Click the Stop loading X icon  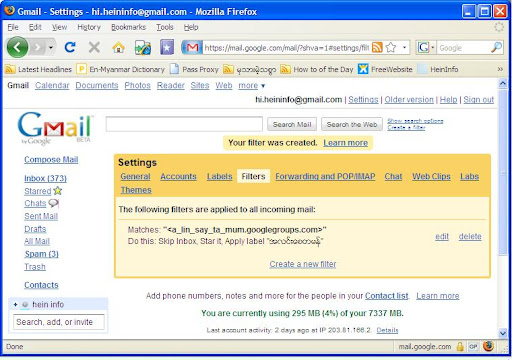click(x=94, y=47)
